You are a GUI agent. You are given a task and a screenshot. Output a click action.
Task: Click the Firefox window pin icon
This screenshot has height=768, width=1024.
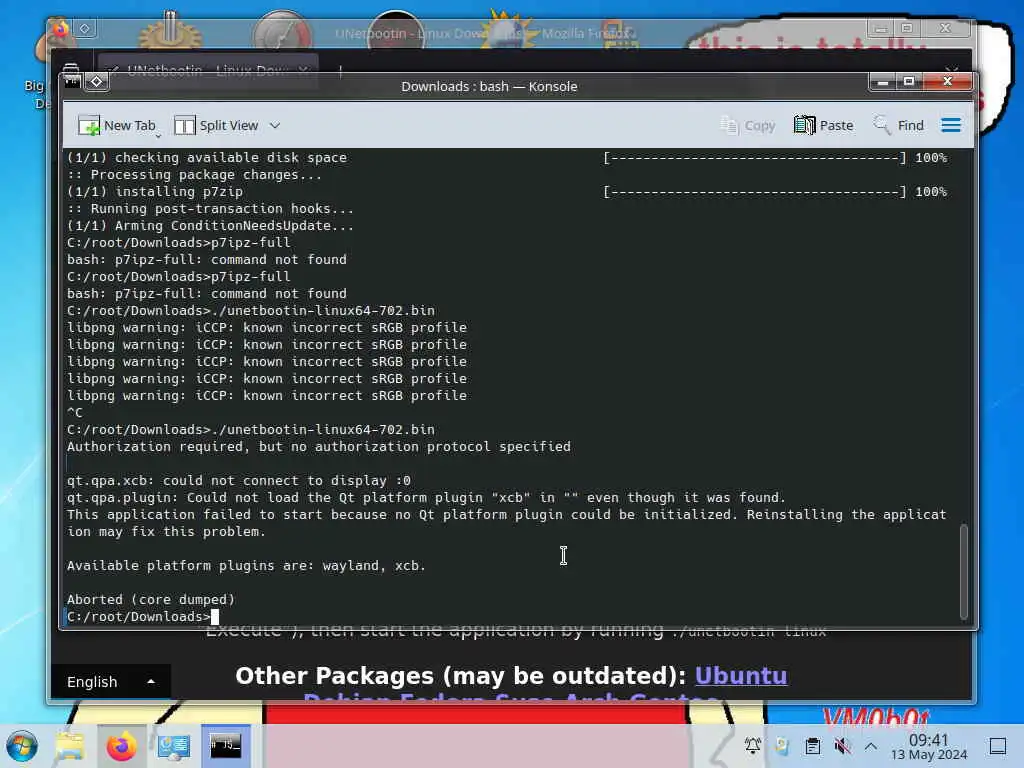pos(85,28)
